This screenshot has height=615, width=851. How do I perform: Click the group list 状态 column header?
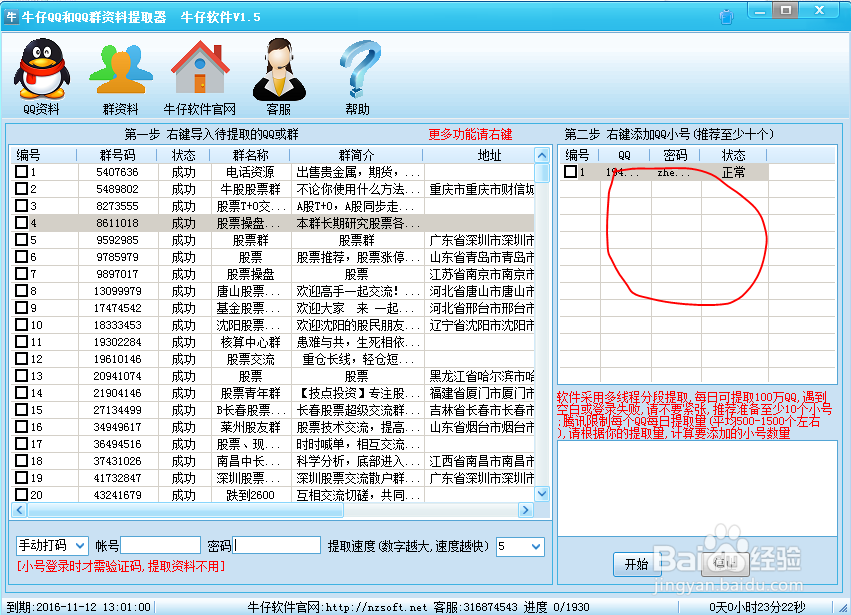coord(183,155)
